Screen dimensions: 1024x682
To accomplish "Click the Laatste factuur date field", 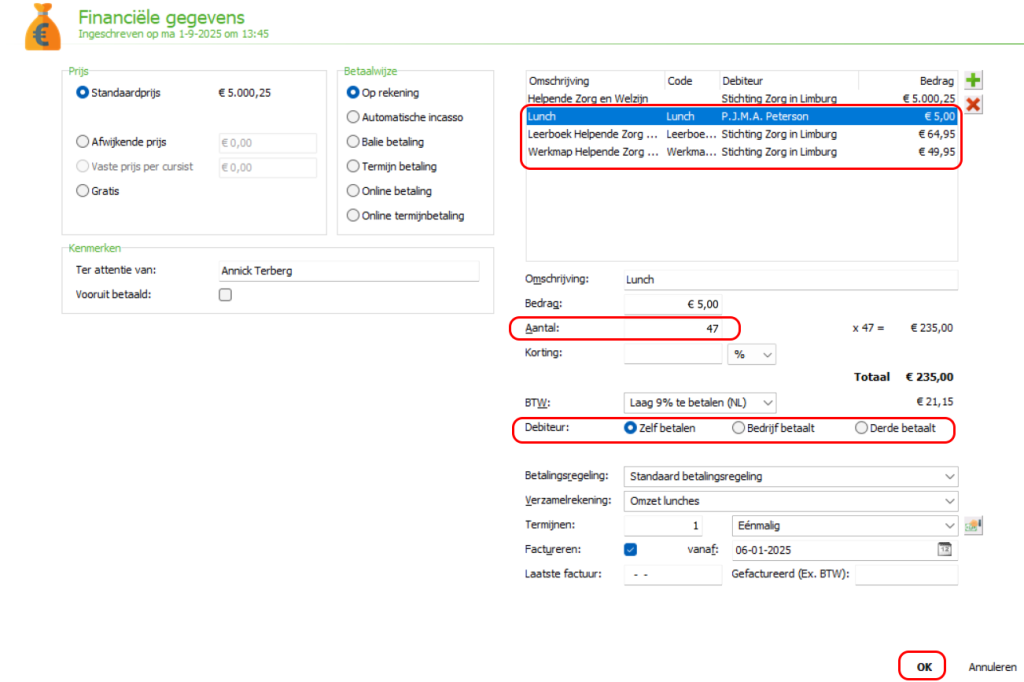I will tap(673, 574).
